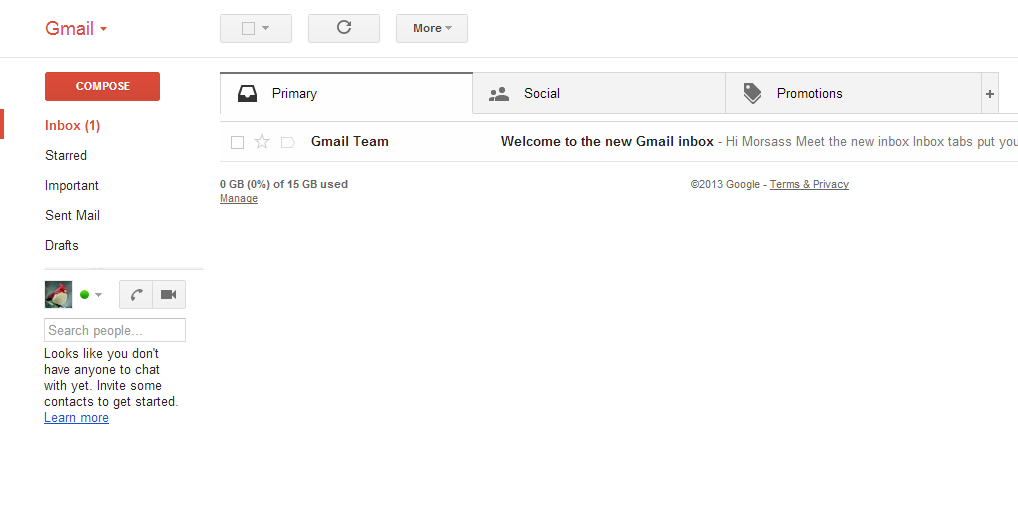
Task: Switch to the Social tab
Action: coord(599,94)
